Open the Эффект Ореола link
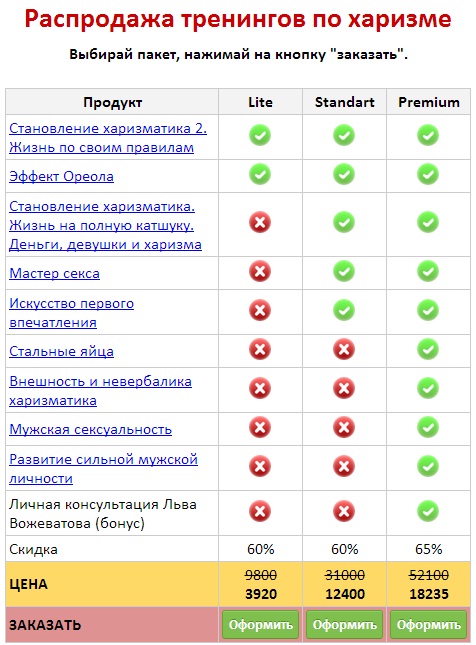Image resolution: width=476 pixels, height=645 pixels. coord(61,176)
